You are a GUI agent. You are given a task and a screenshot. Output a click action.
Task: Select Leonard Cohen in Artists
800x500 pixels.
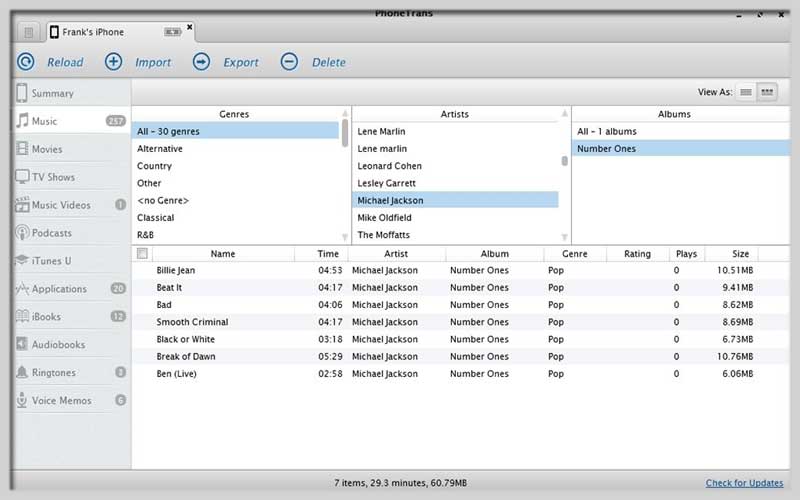pyautogui.click(x=455, y=166)
